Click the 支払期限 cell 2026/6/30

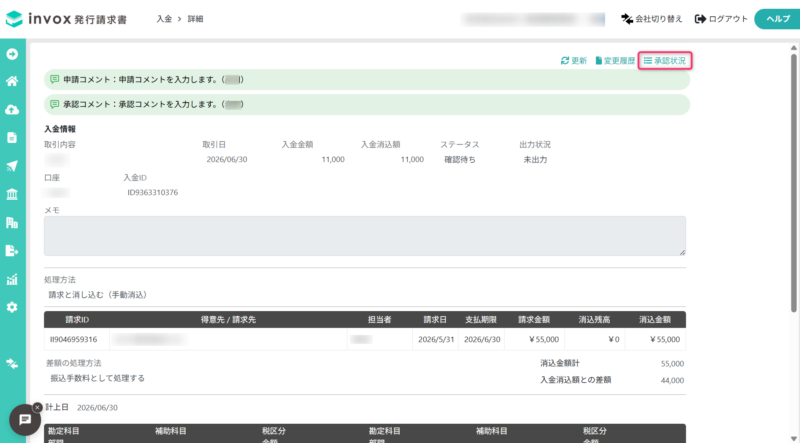pyautogui.click(x=482, y=339)
